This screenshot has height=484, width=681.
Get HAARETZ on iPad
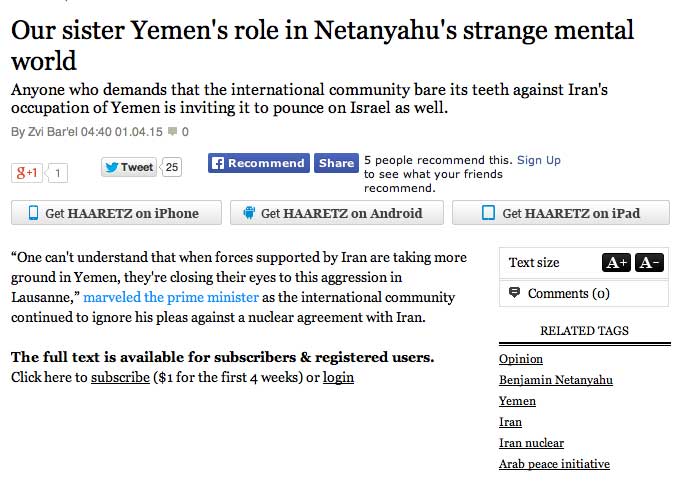pos(560,213)
